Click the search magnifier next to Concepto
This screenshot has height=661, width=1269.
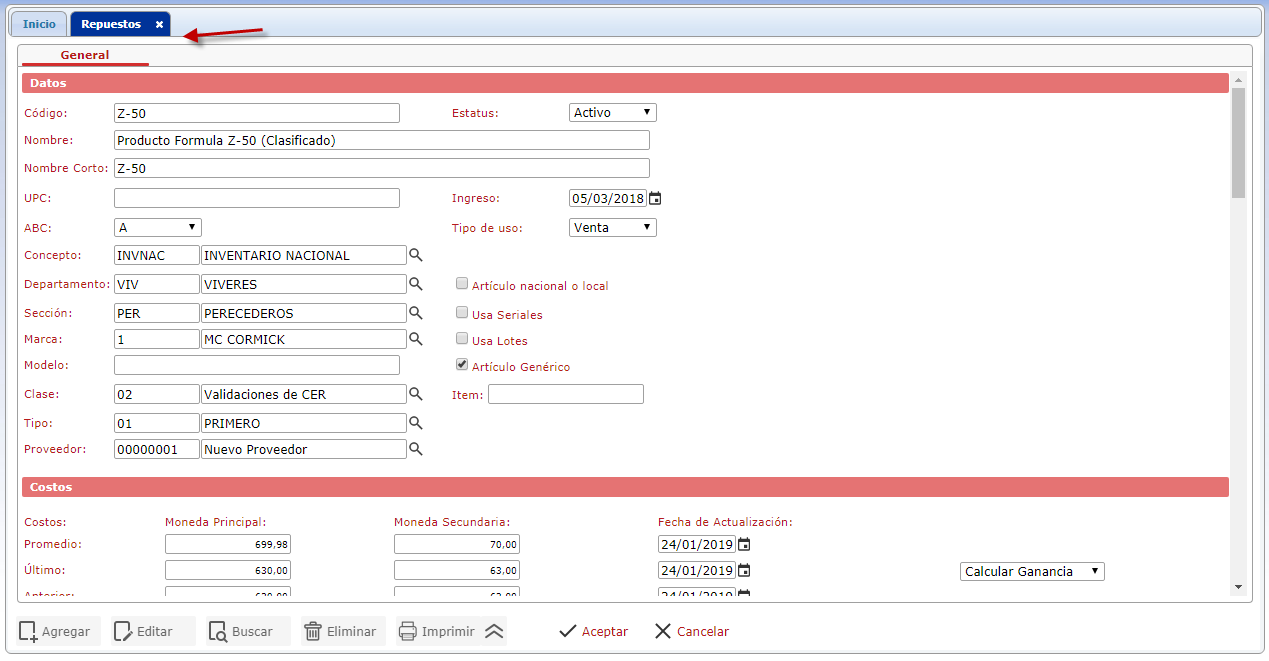point(416,255)
